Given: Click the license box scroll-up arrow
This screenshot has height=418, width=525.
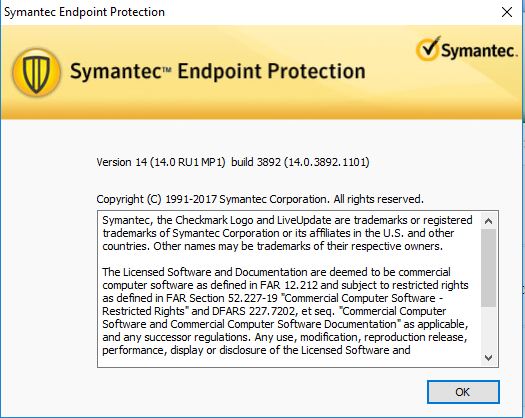Looking at the screenshot, I should click(488, 221).
